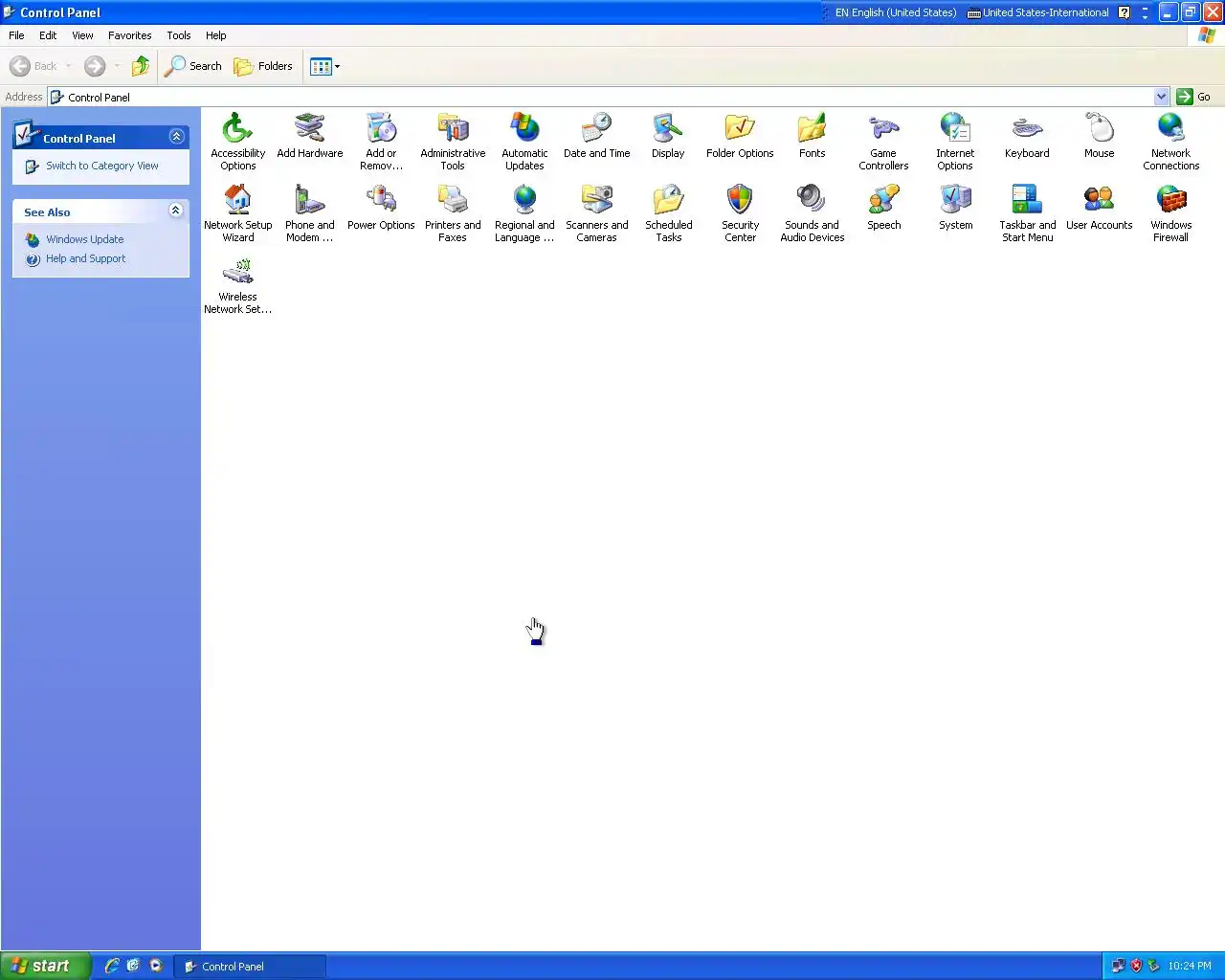
Task: Open Mouse settings icon
Action: [1099, 135]
